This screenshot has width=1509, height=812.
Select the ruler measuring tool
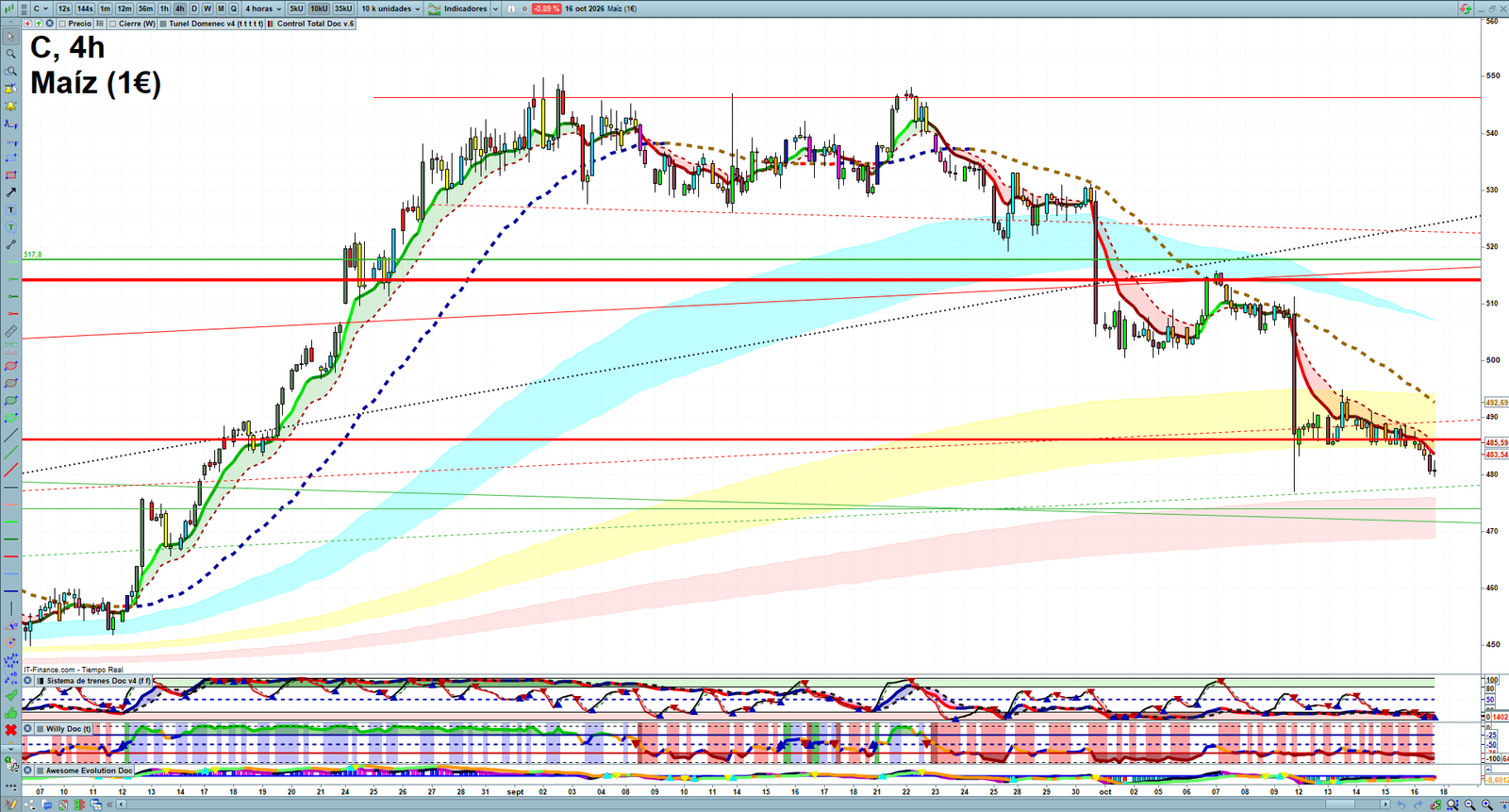(x=11, y=332)
